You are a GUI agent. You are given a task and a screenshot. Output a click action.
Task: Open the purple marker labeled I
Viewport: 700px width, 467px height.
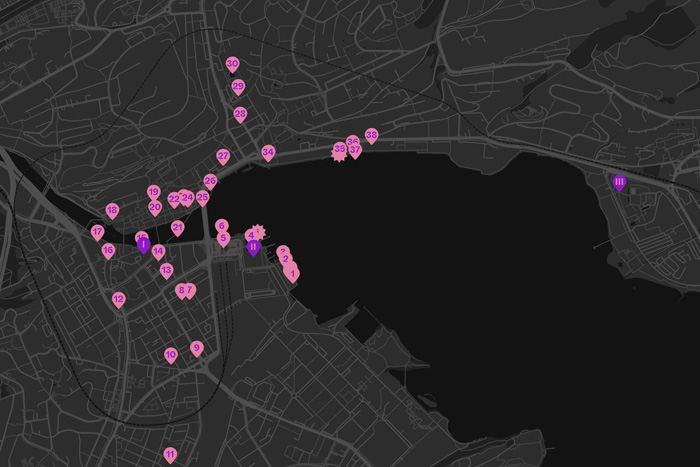143,244
